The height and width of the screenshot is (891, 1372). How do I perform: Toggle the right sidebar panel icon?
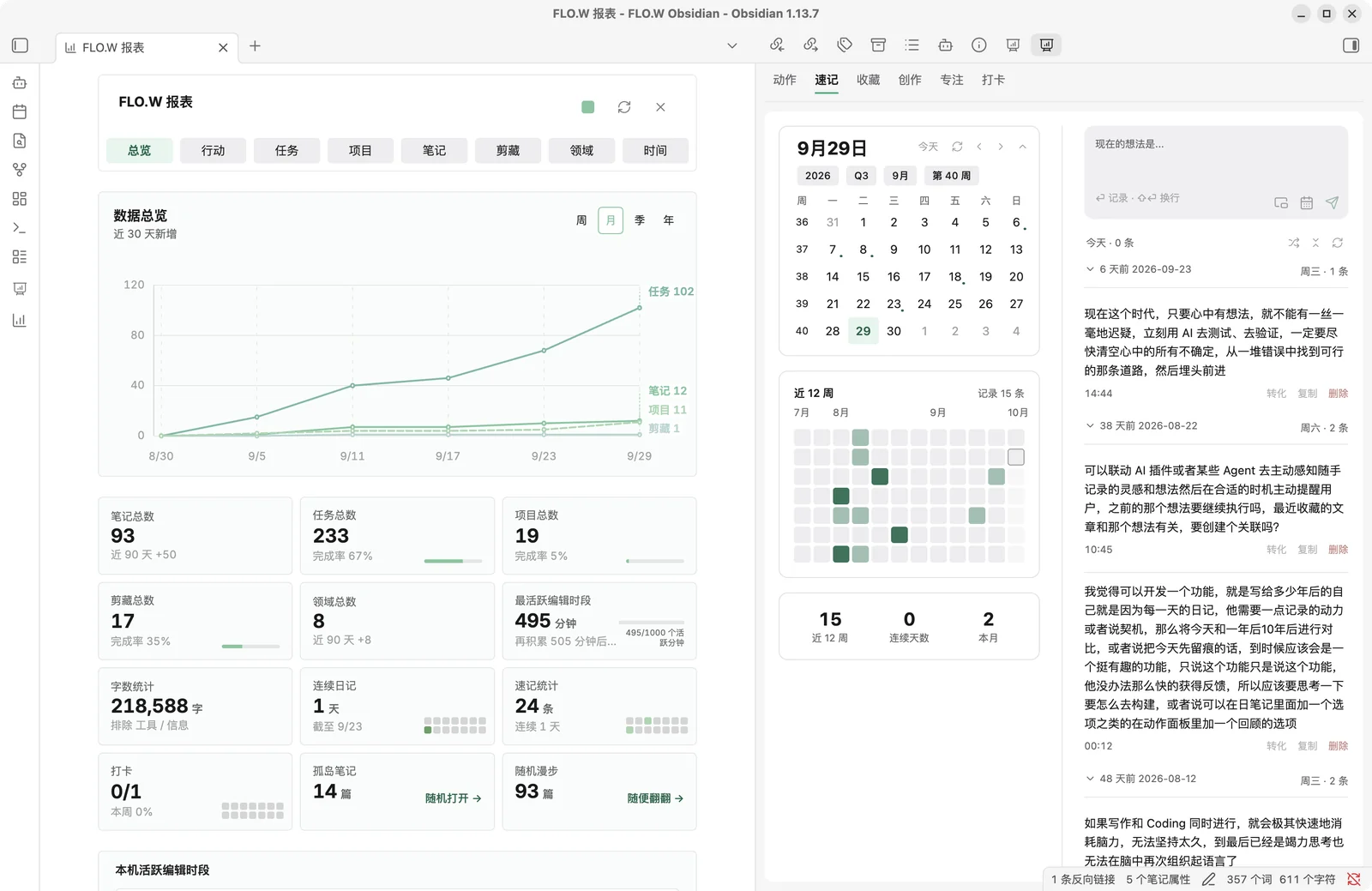coord(1351,45)
